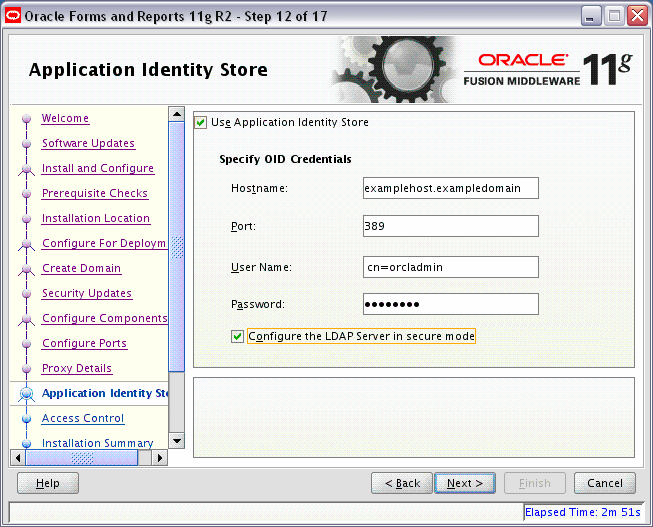Click the Specify OID Credentials heading
653x527 pixels.
tap(285, 160)
